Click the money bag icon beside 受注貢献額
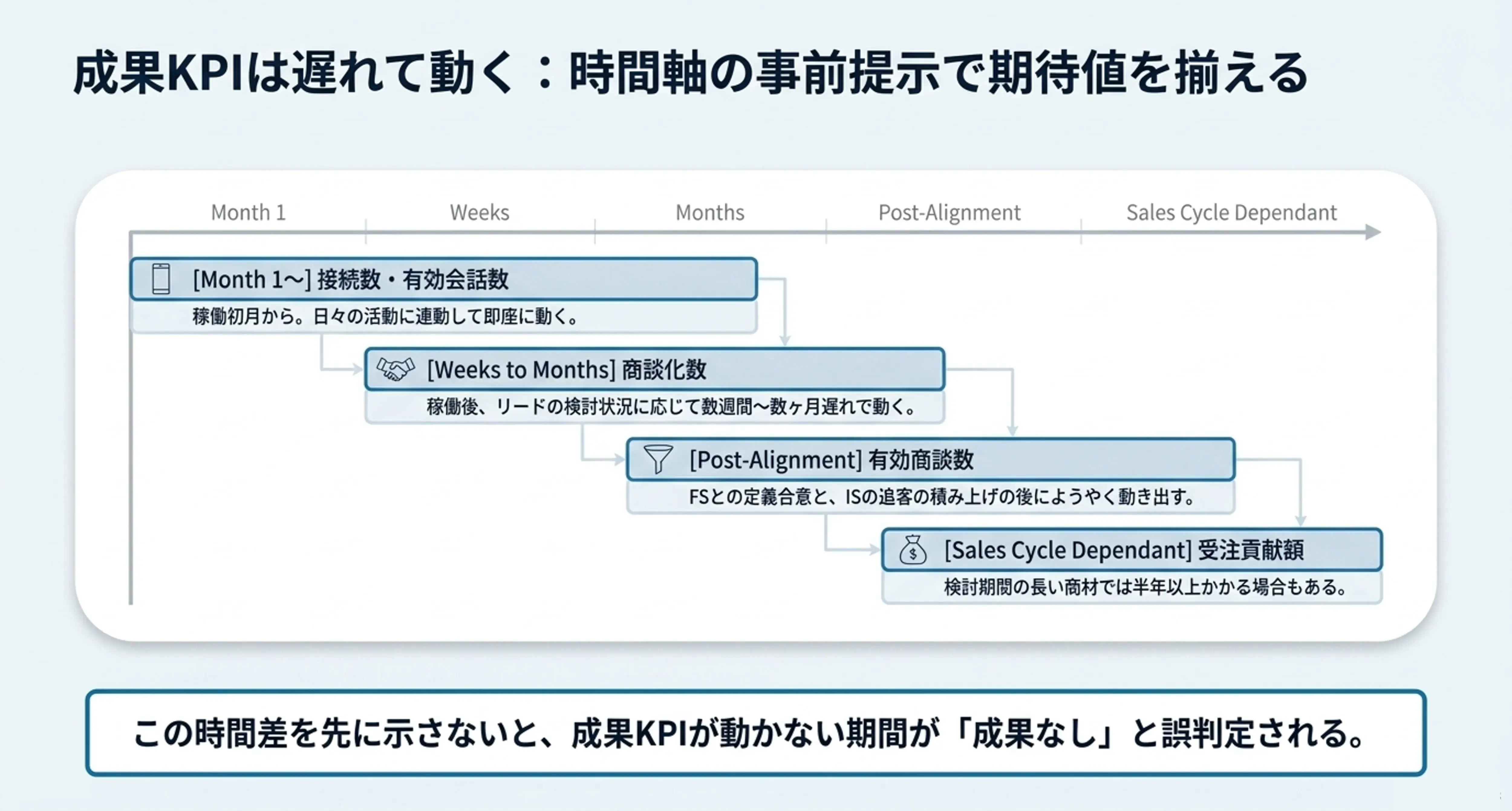Screen dimensions: 1512x811 (913, 550)
